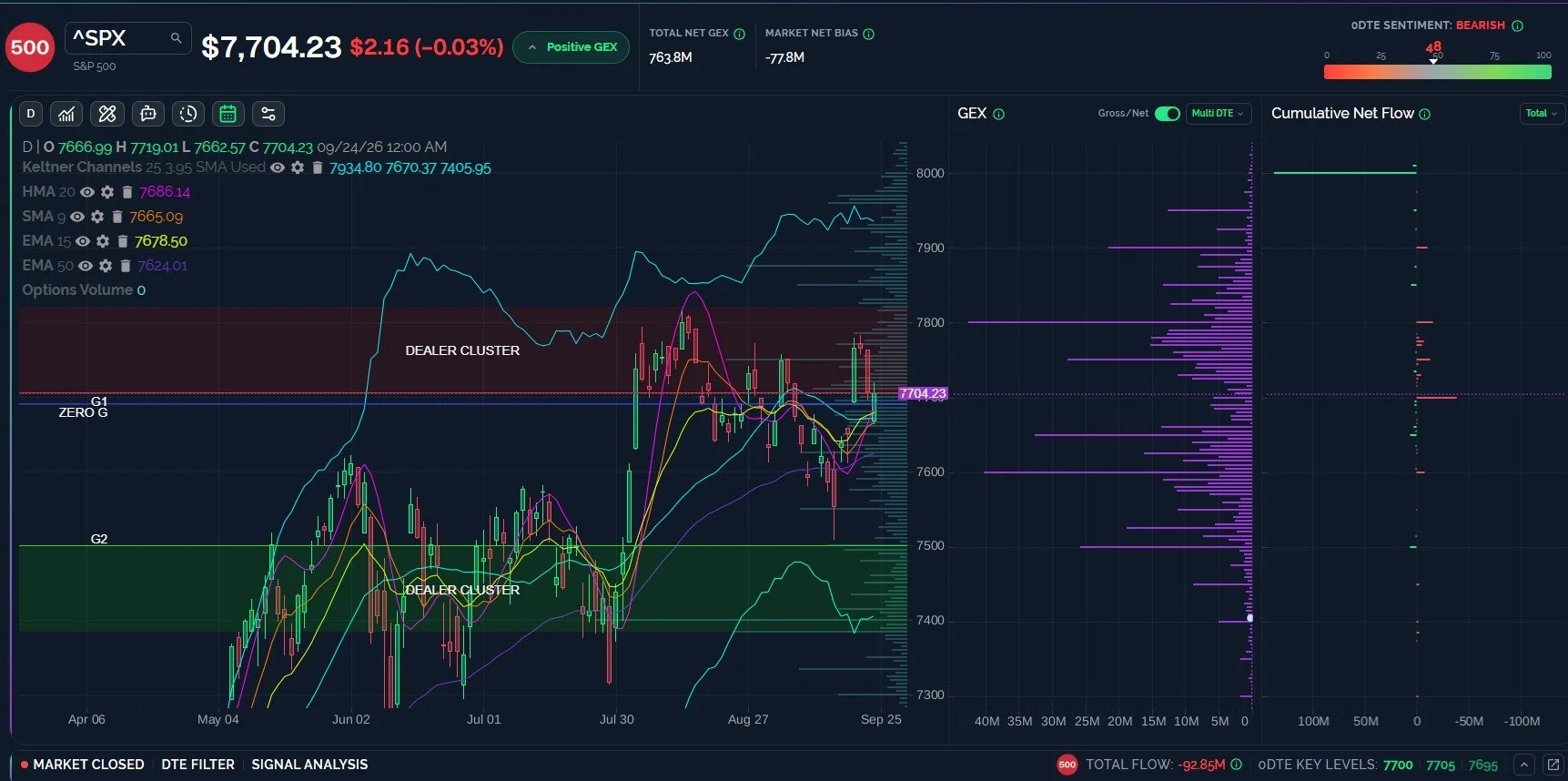The image size is (1568, 781).
Task: Expand the Positive GEX indicator pill
Action: coord(571,47)
